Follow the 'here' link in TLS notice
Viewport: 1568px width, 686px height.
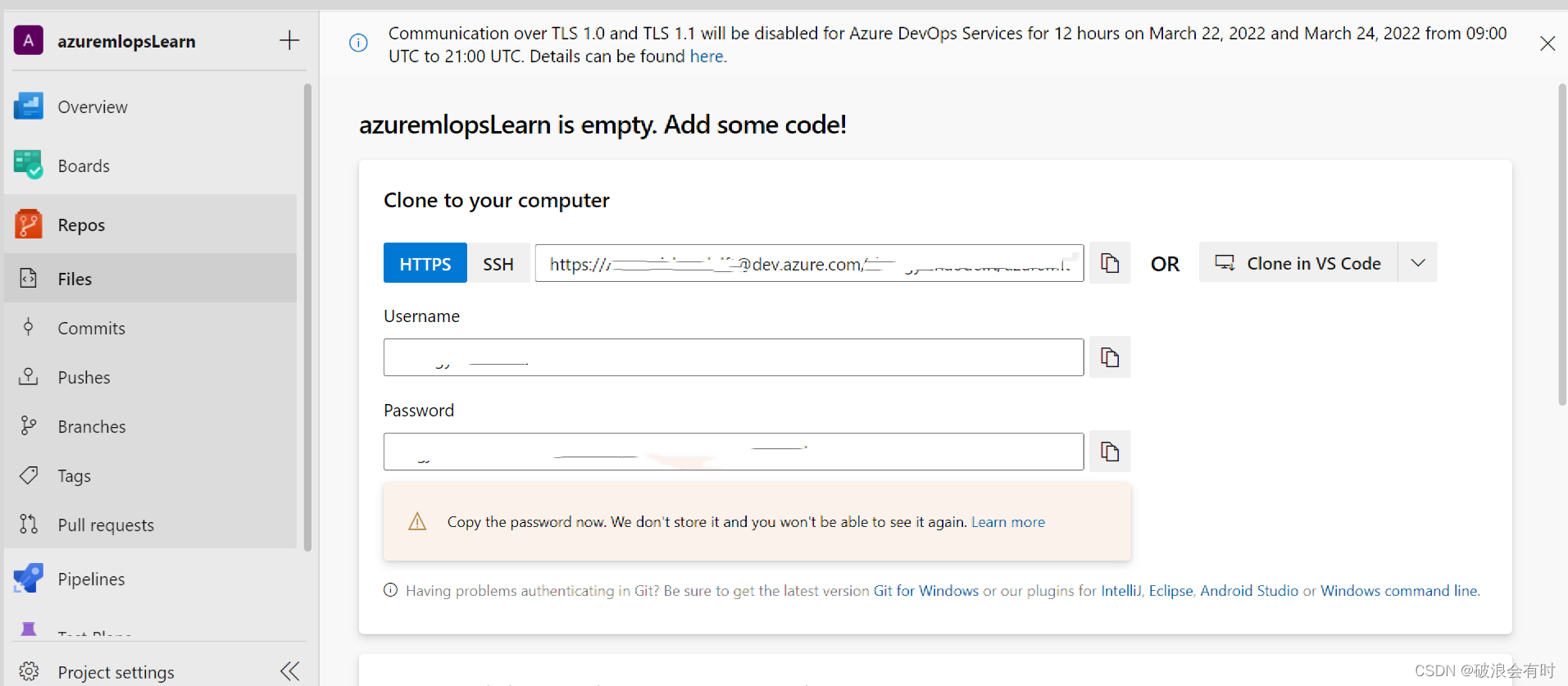coord(707,57)
